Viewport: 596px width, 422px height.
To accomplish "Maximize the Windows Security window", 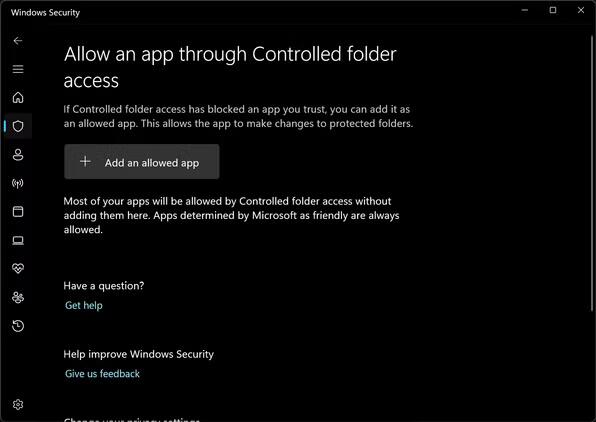I will [553, 10].
